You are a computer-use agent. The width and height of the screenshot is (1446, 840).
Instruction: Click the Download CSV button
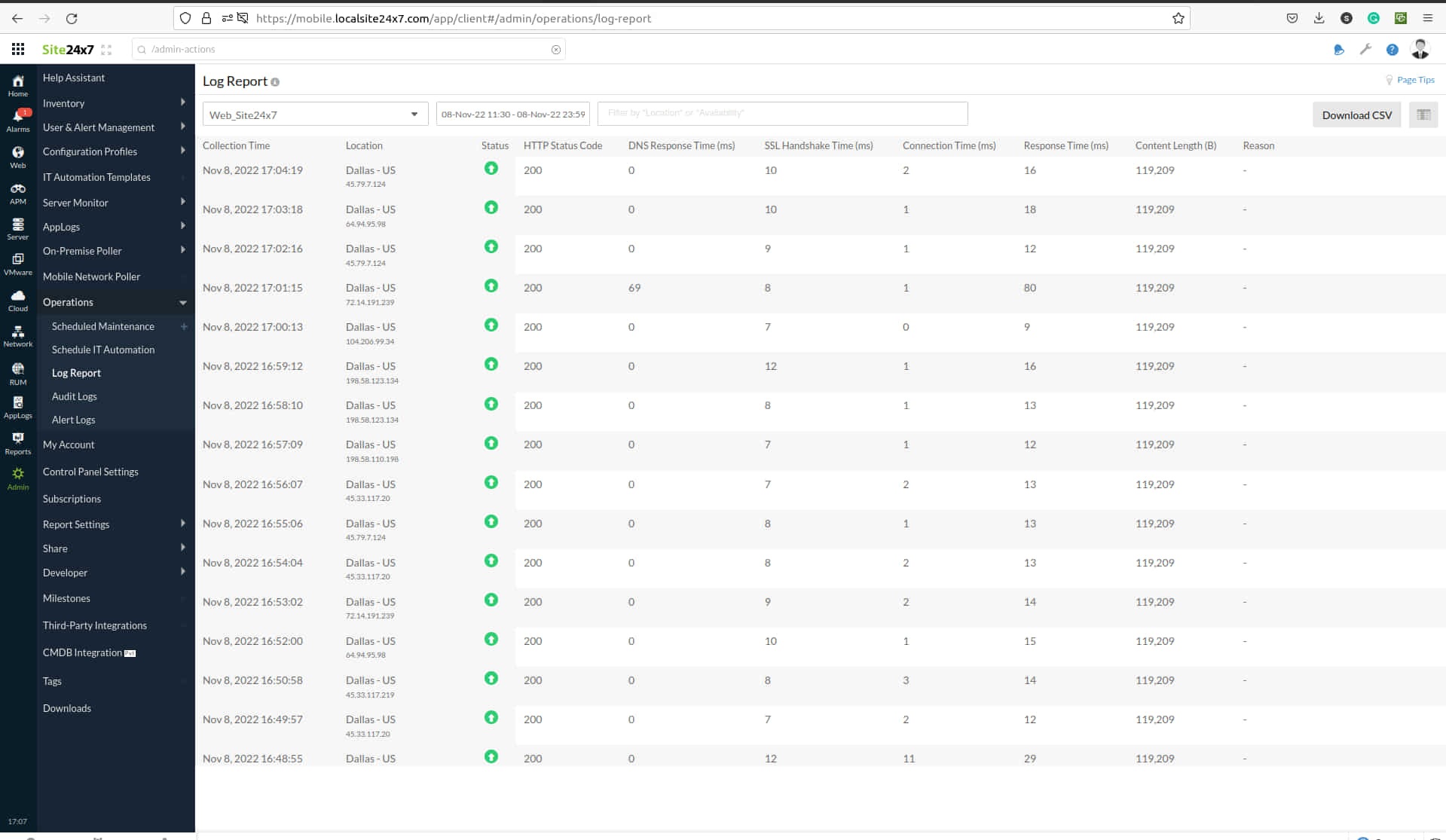pos(1357,115)
